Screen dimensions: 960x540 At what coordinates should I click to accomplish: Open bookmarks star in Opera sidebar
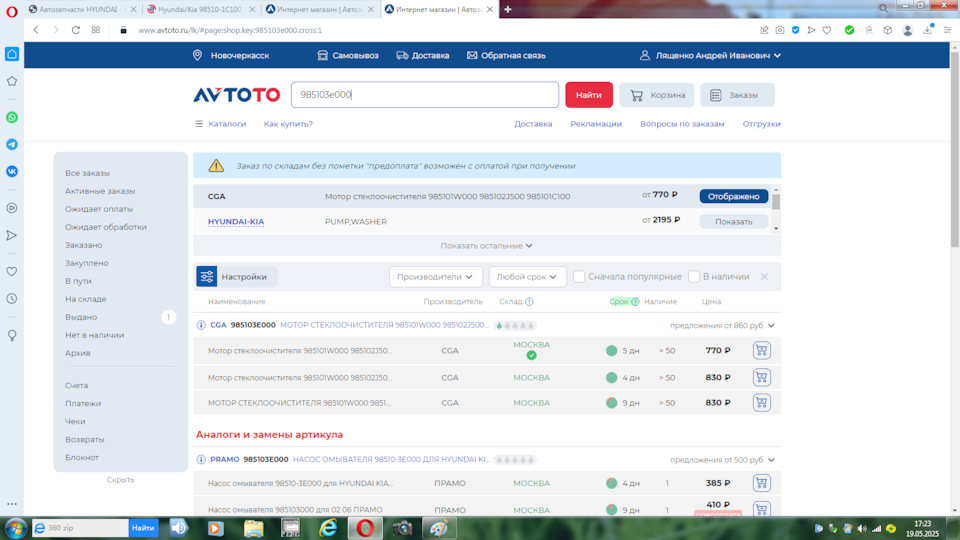12,81
